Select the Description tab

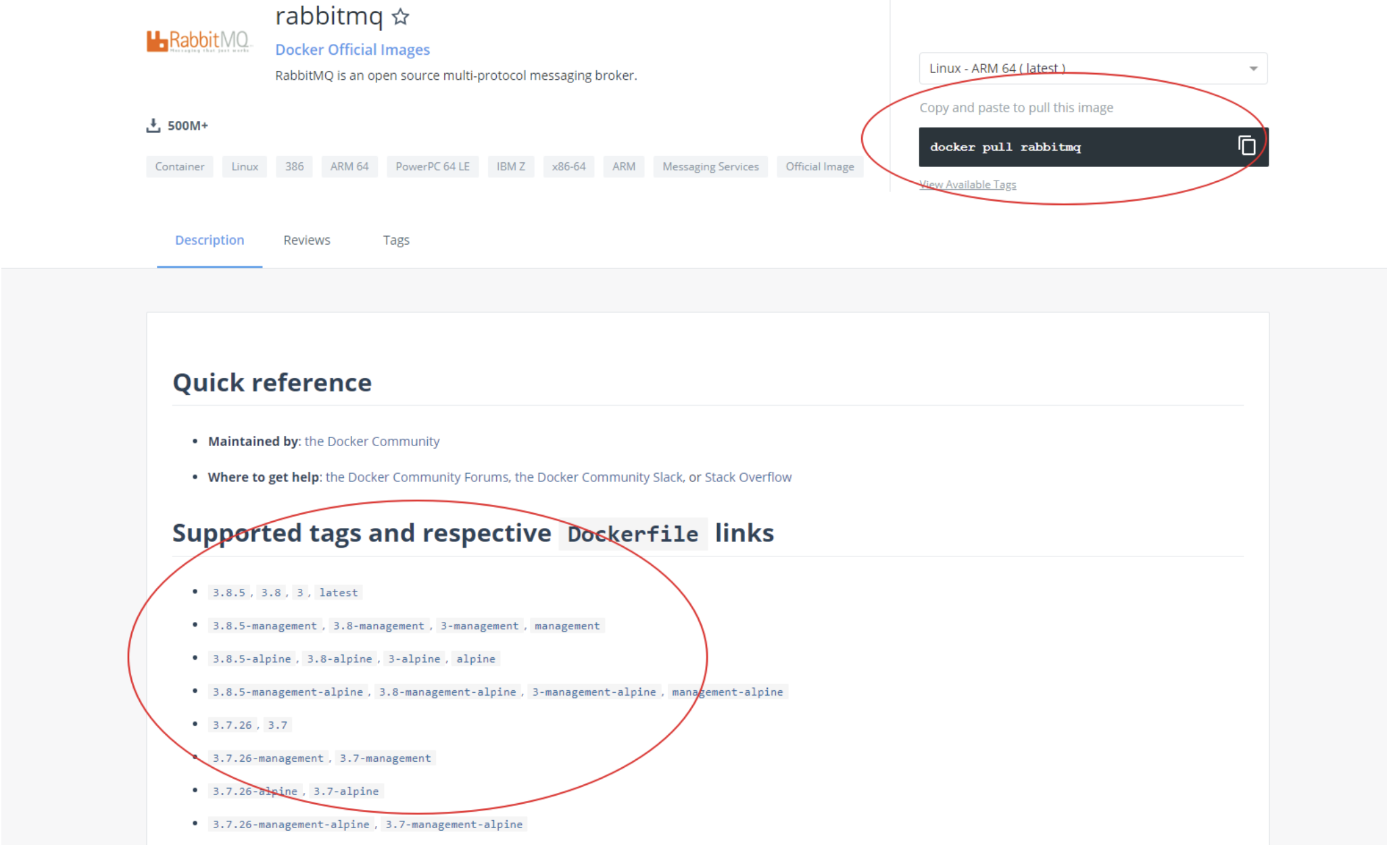(210, 240)
